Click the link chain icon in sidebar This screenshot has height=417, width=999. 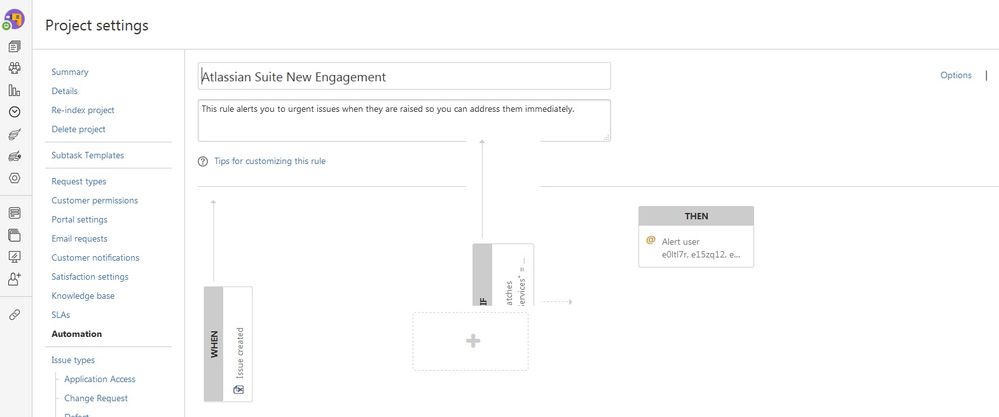pyautogui.click(x=15, y=315)
